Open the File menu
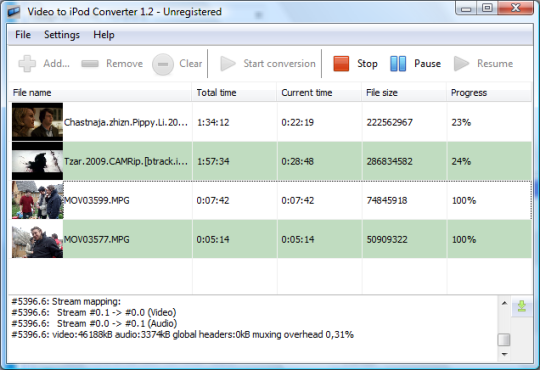The image size is (540, 370). click(x=23, y=35)
